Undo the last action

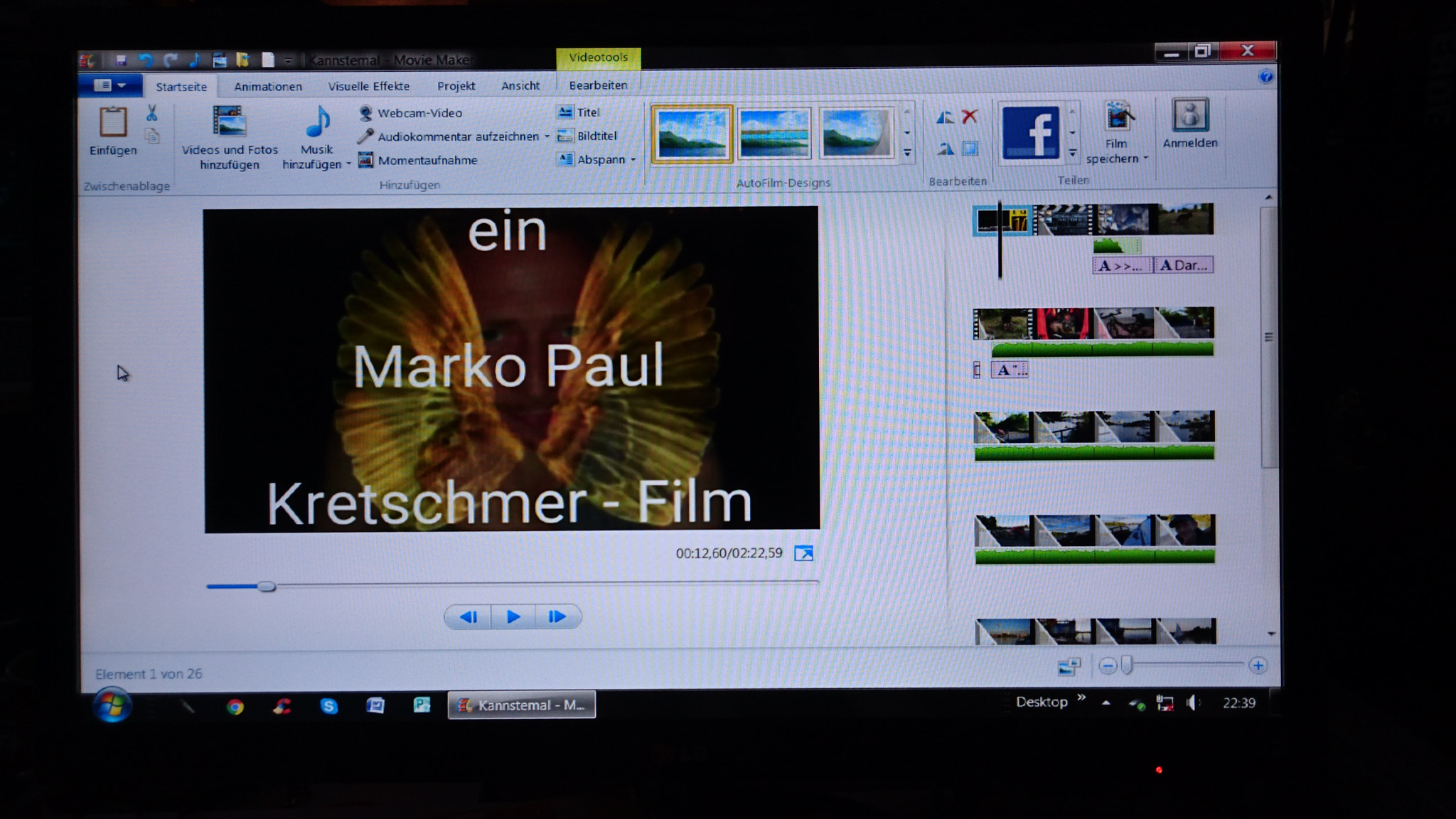click(x=145, y=60)
